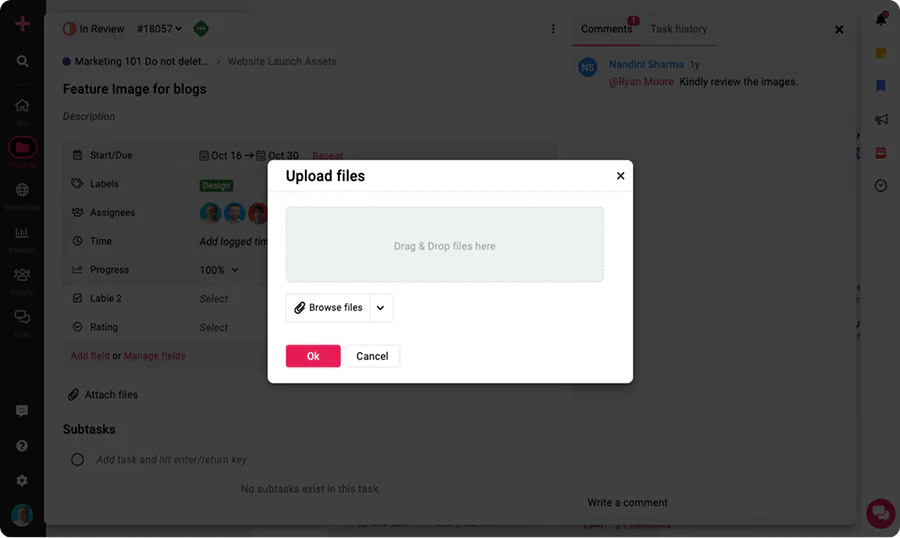Open the yellow sticky notes icon
Screen dimensions: 900x538
(881, 53)
